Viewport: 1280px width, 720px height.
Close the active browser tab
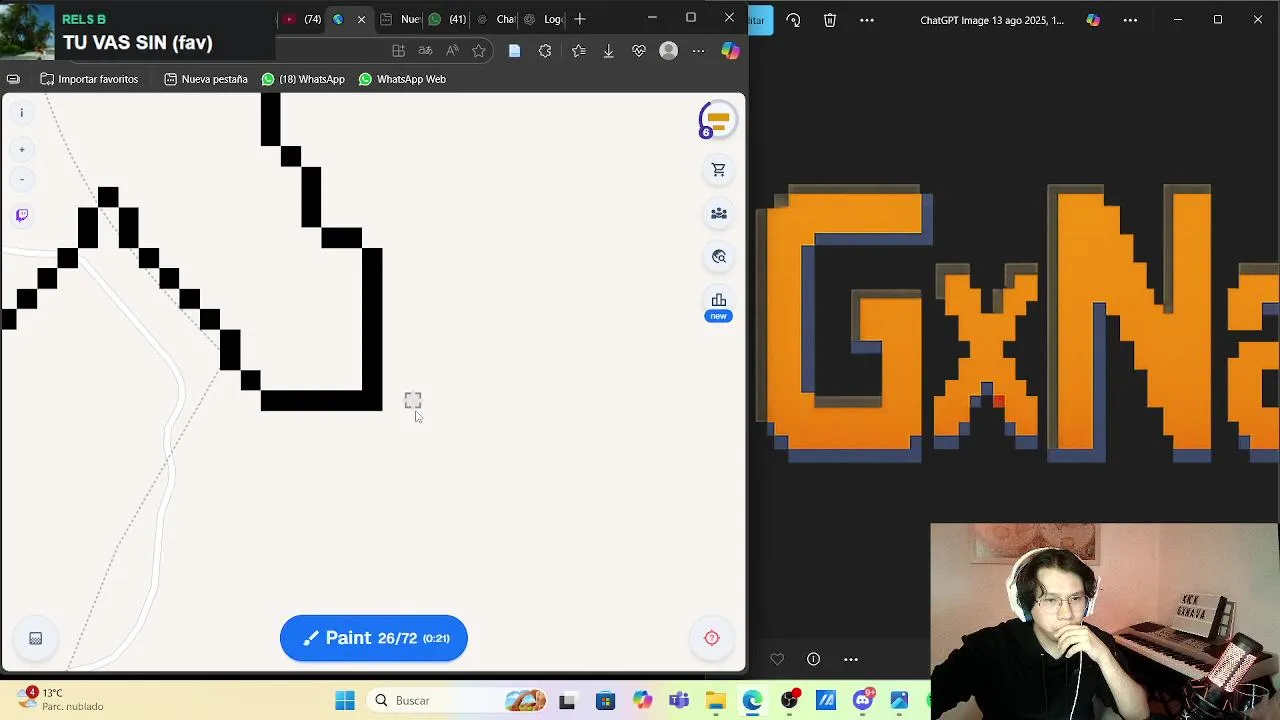[x=361, y=19]
